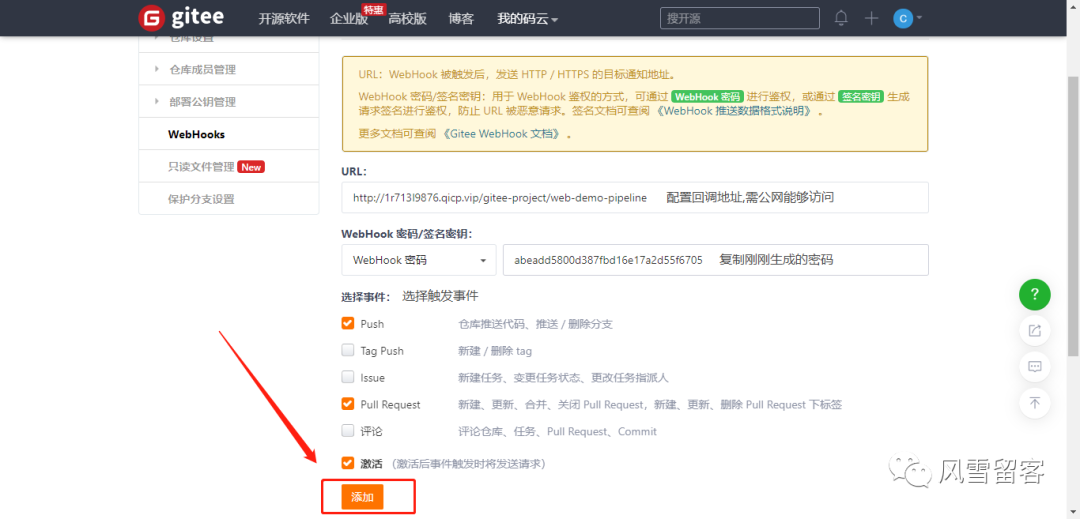1080x519 pixels.
Task: Open the WebHook 密码 type dropdown
Action: [419, 260]
